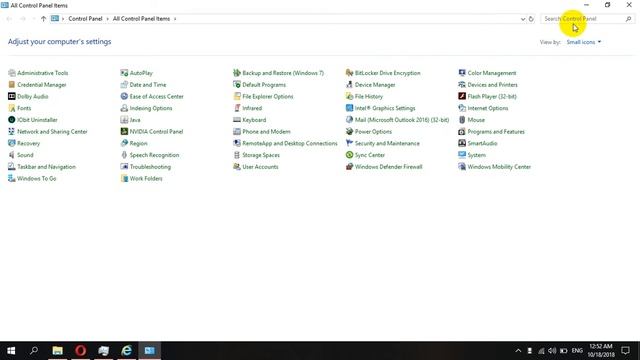Open the Windows Start menu
Screen dimensions: 640x360
11,351
